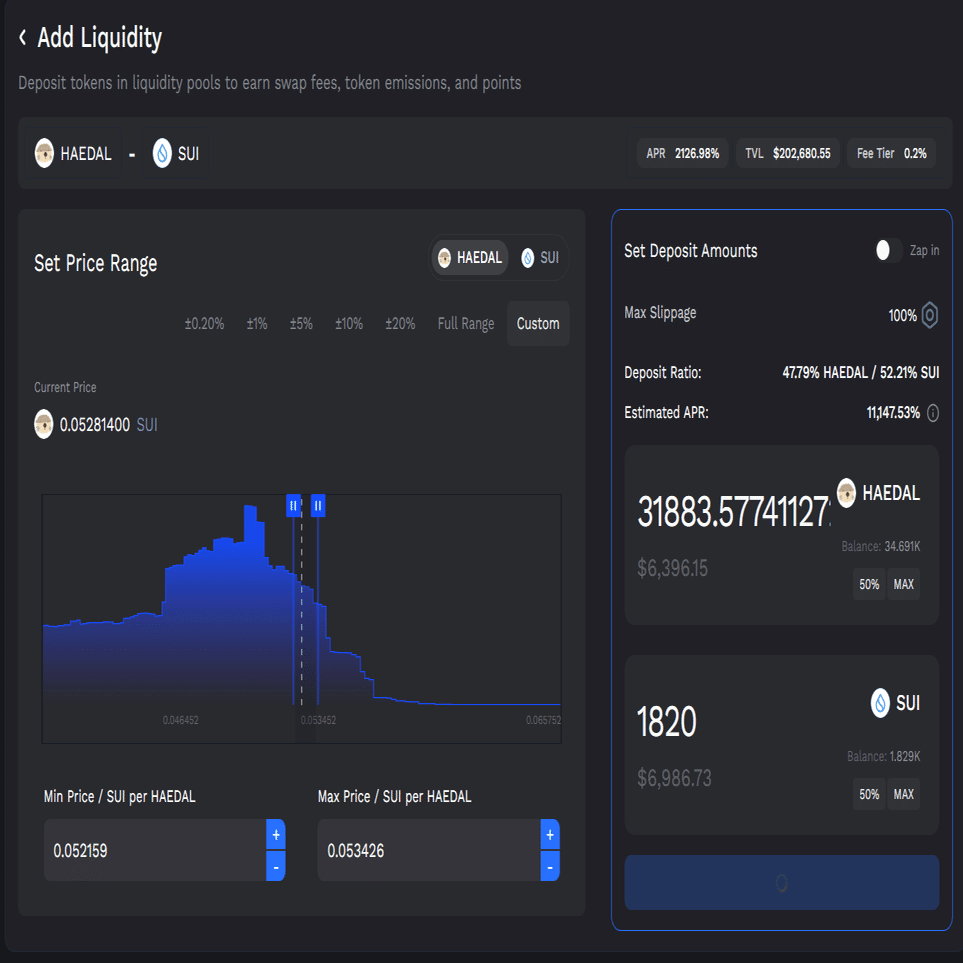The width and height of the screenshot is (963, 963).
Task: Click the $6,396.15 HAEDAL value
Action: coord(673,568)
